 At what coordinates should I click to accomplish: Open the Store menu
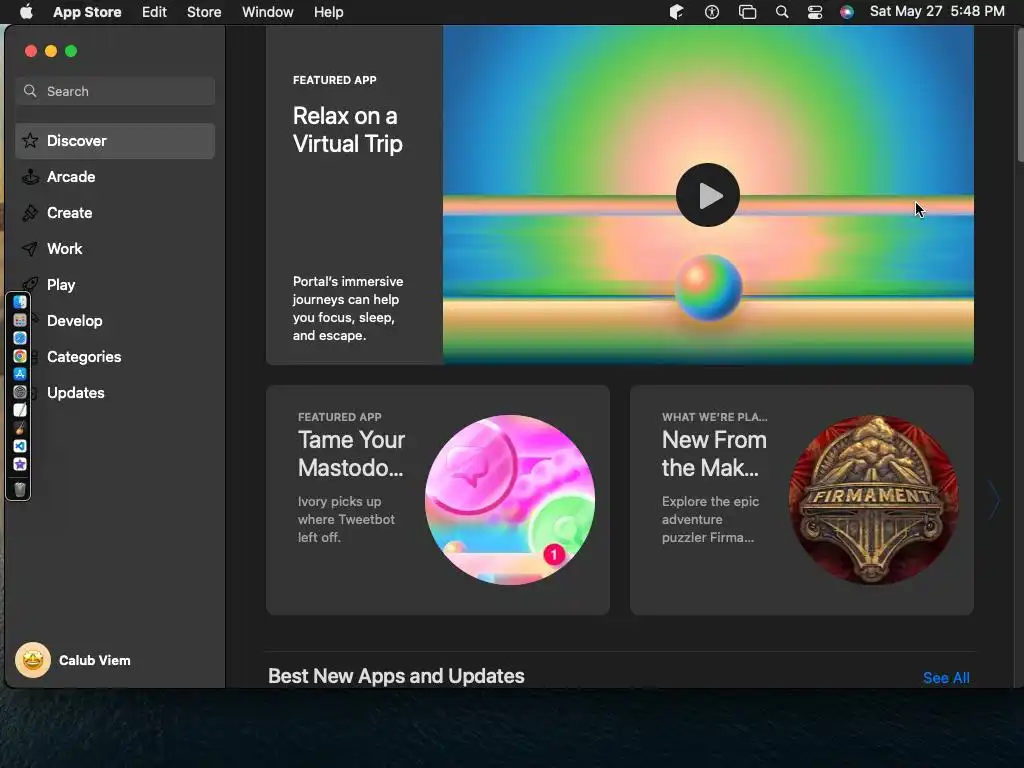click(204, 12)
